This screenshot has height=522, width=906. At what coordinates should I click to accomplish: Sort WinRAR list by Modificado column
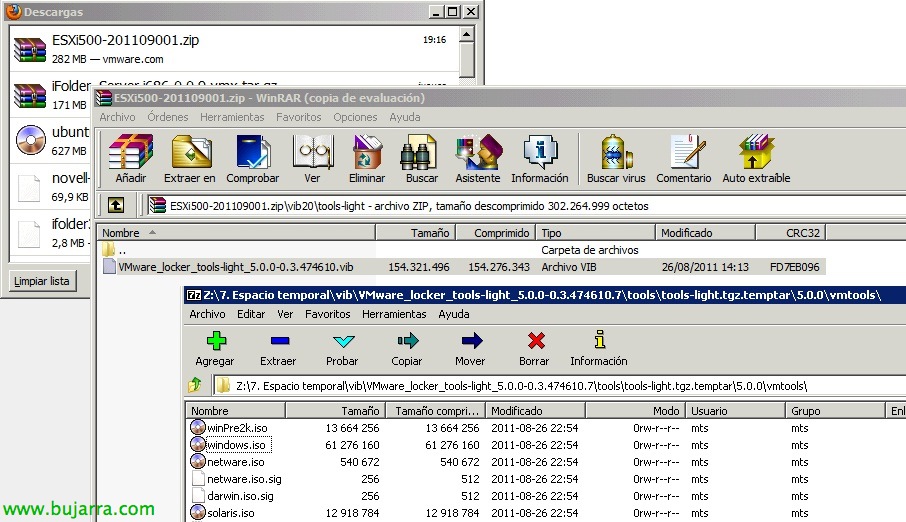705,232
